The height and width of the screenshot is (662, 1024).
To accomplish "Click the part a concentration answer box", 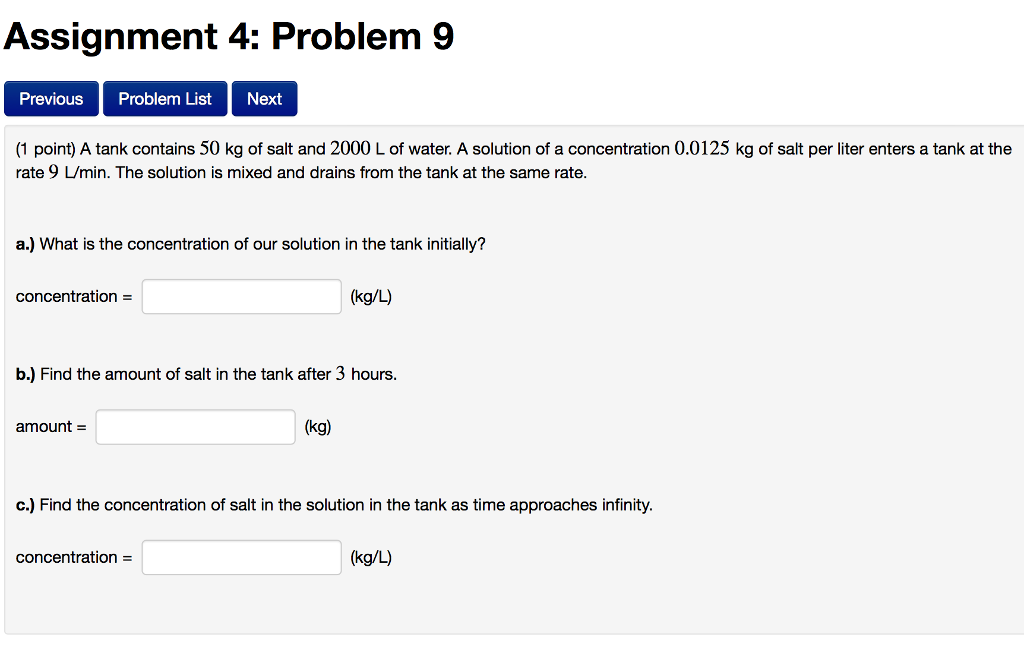I will [x=241, y=296].
